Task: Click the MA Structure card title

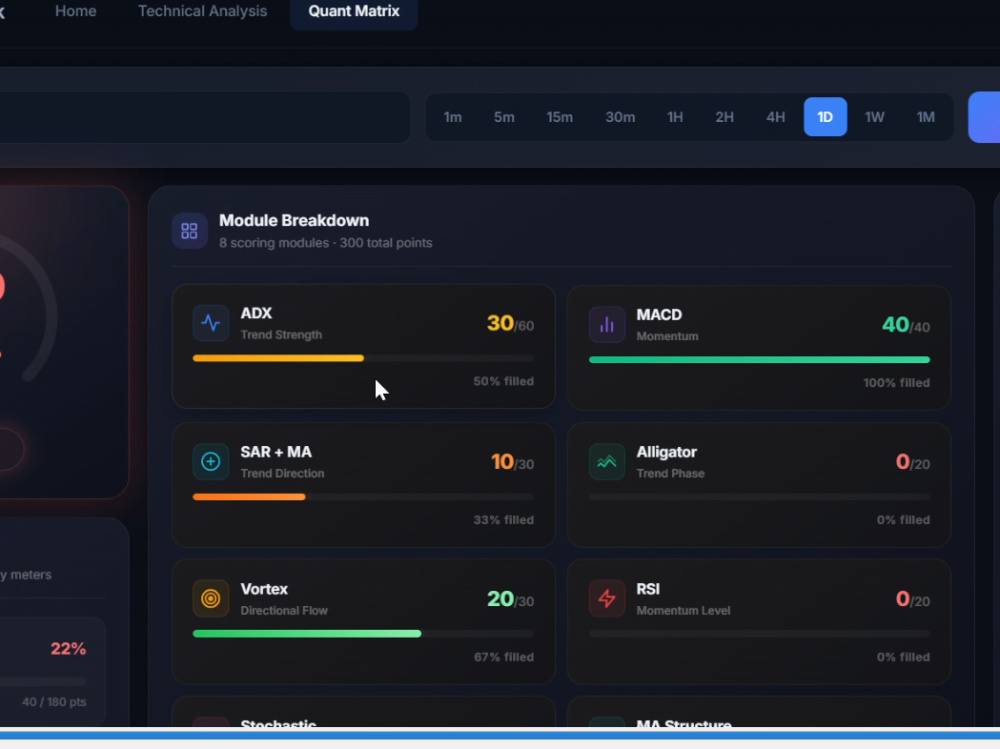Action: click(x=684, y=725)
